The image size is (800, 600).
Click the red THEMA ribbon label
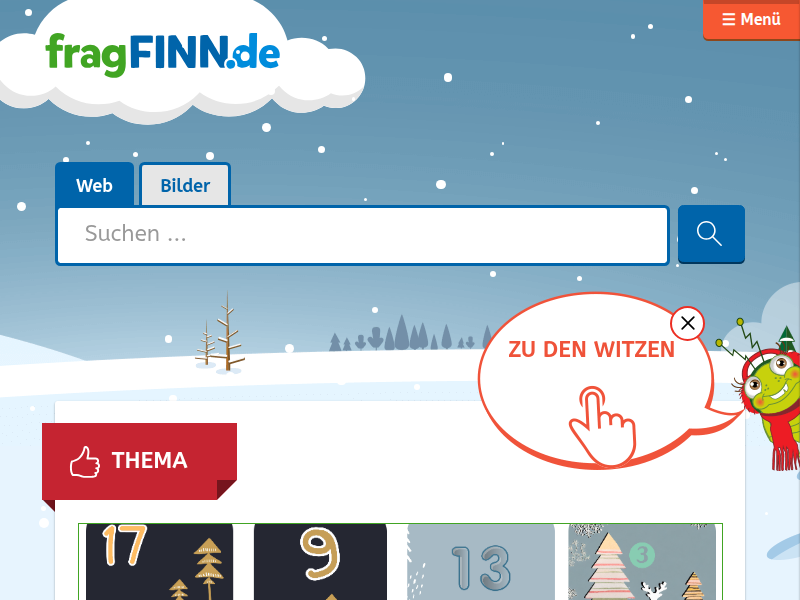point(139,461)
